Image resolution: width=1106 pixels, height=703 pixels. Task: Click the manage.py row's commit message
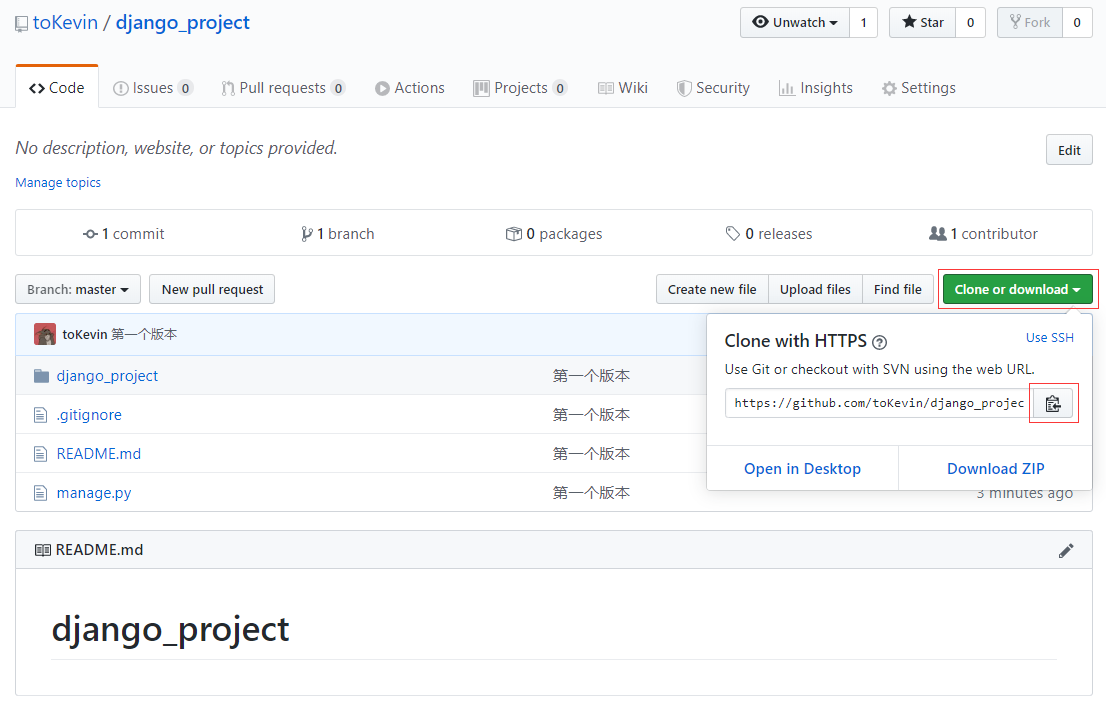pyautogui.click(x=591, y=493)
